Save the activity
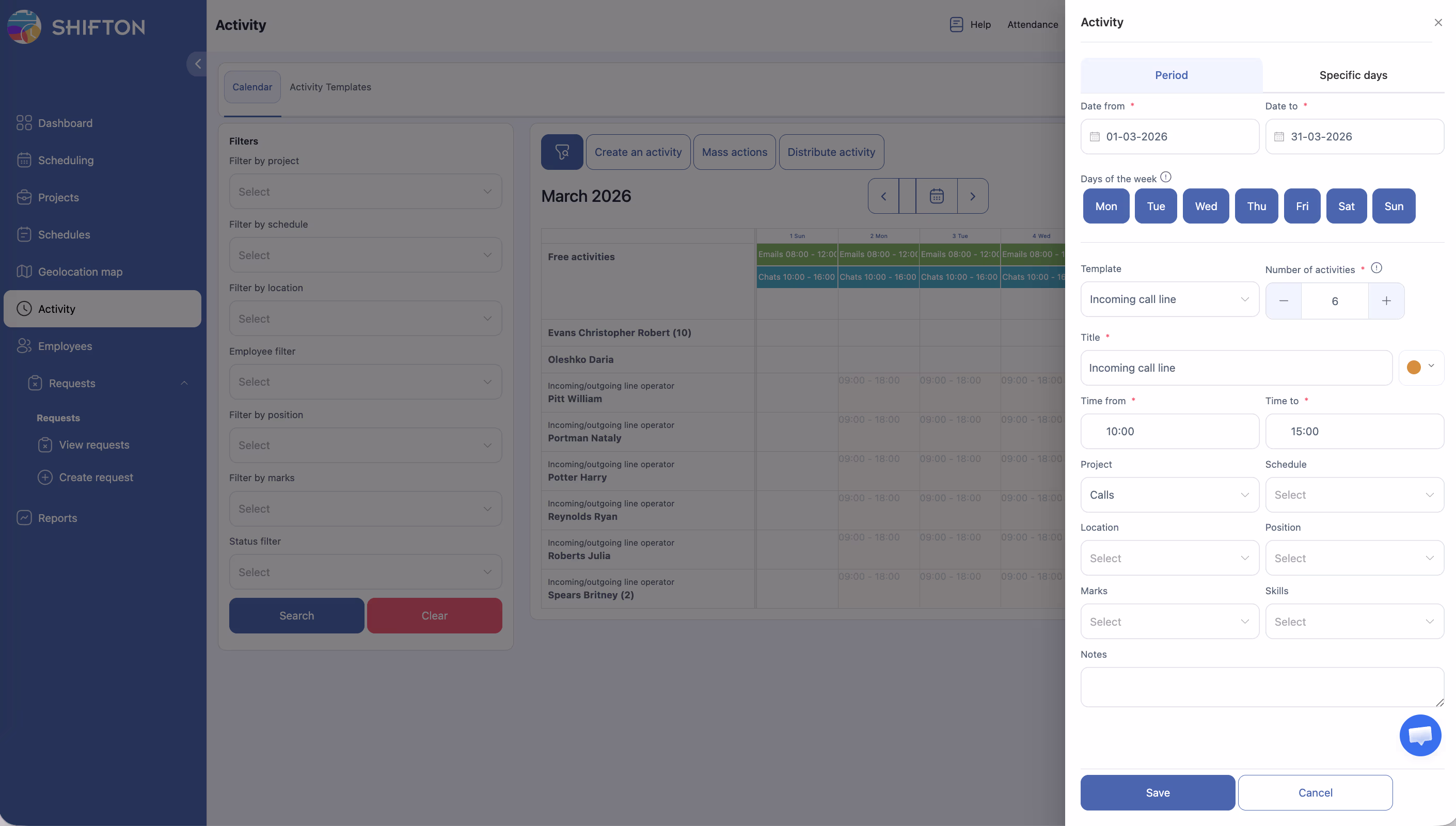 1157,792
